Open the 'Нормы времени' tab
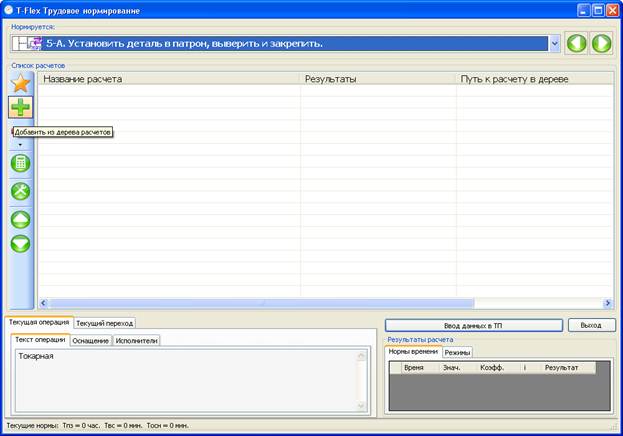The image size is (623, 436). coord(413,351)
